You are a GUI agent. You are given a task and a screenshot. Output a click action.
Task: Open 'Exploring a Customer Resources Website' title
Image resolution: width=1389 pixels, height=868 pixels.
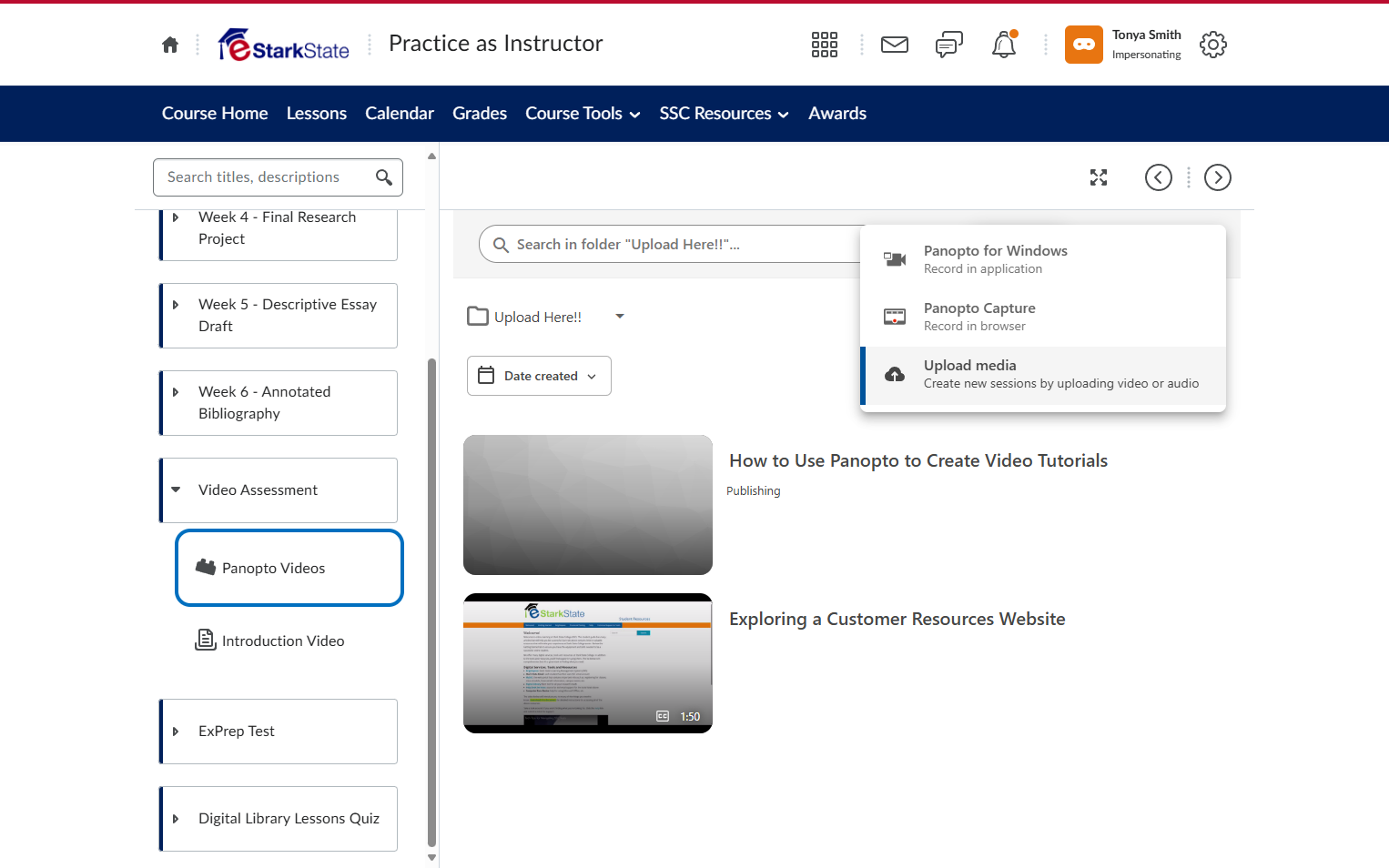tap(897, 619)
